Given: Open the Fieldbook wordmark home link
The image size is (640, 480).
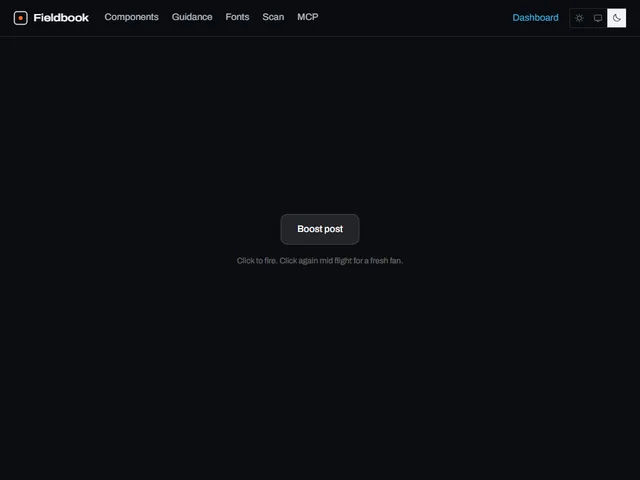Looking at the screenshot, I should 61,18.
